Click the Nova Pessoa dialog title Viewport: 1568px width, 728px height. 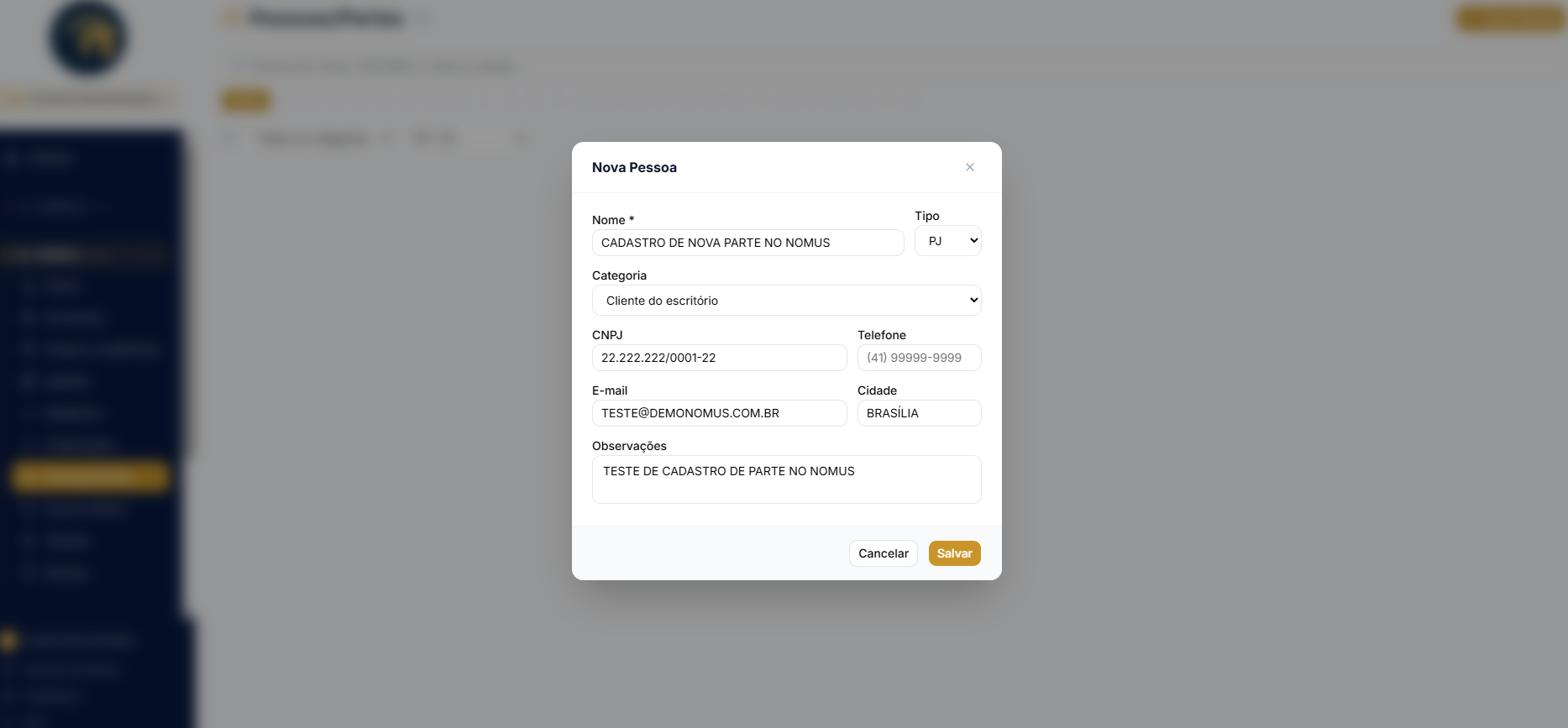(634, 167)
